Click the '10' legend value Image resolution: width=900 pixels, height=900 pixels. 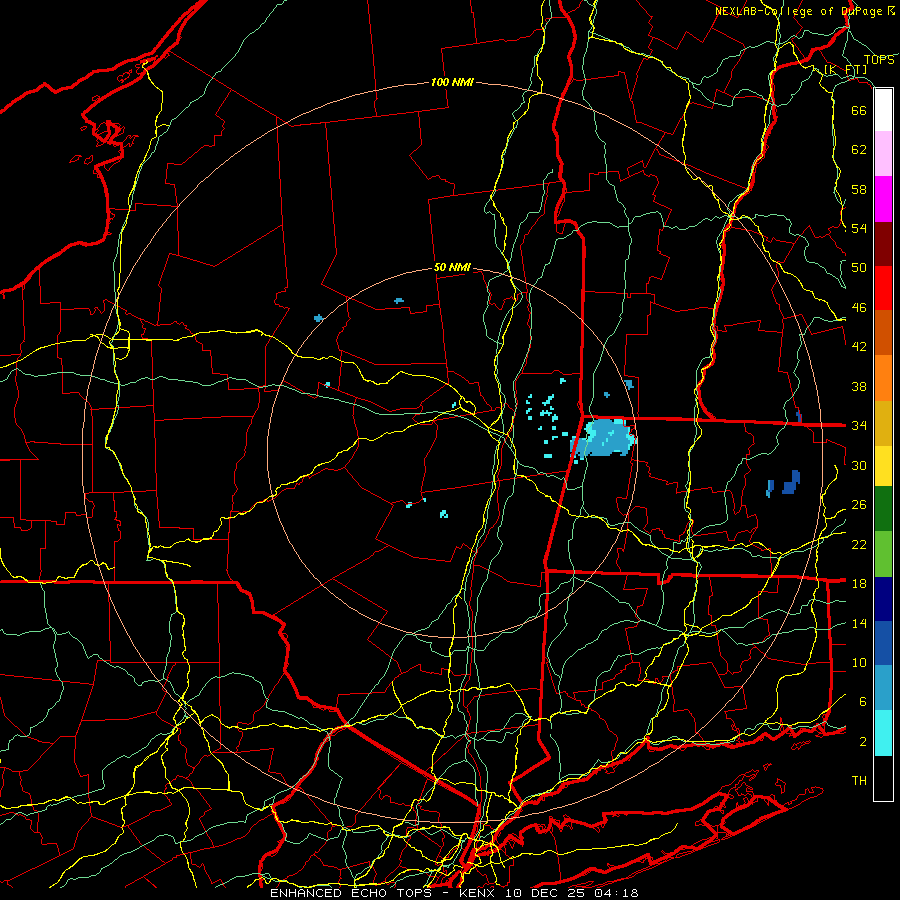click(x=859, y=662)
